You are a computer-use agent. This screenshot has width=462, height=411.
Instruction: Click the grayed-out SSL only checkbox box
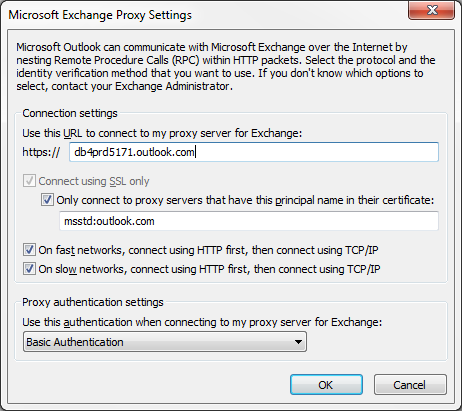29,181
